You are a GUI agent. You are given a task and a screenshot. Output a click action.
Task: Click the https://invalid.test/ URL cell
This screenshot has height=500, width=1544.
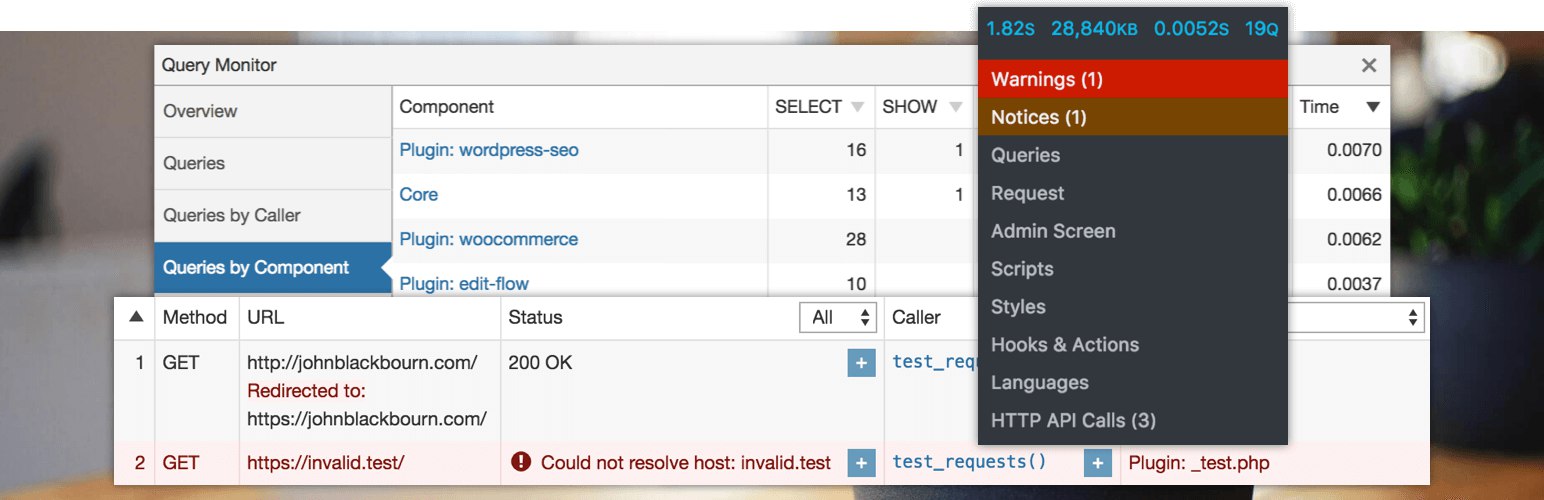[325, 463]
